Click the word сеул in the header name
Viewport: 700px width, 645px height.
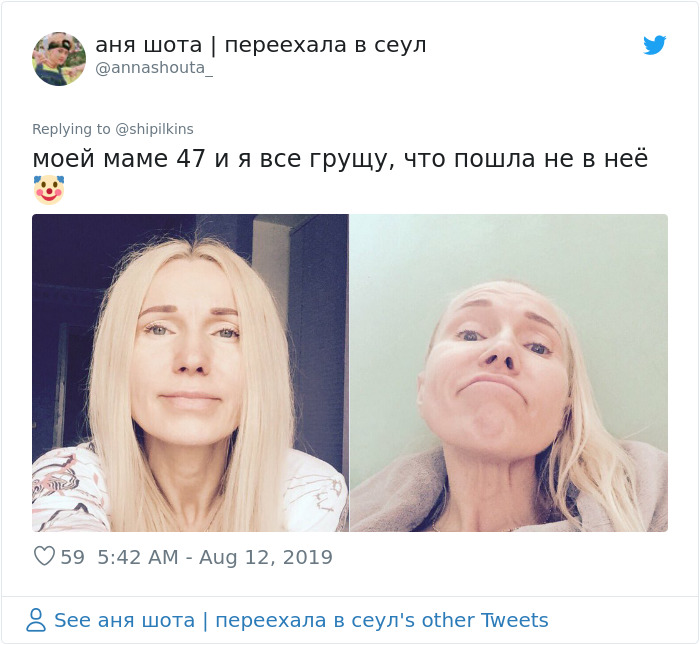point(400,46)
